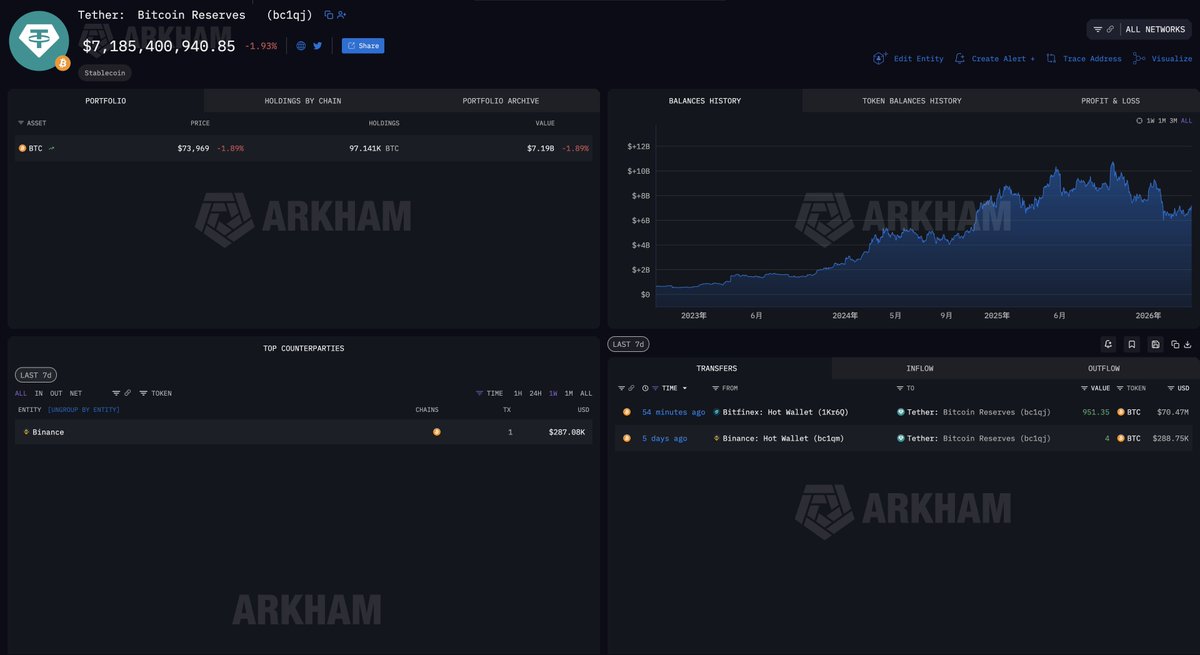Click the blue Share button
This screenshot has height=655, width=1200.
click(363, 46)
